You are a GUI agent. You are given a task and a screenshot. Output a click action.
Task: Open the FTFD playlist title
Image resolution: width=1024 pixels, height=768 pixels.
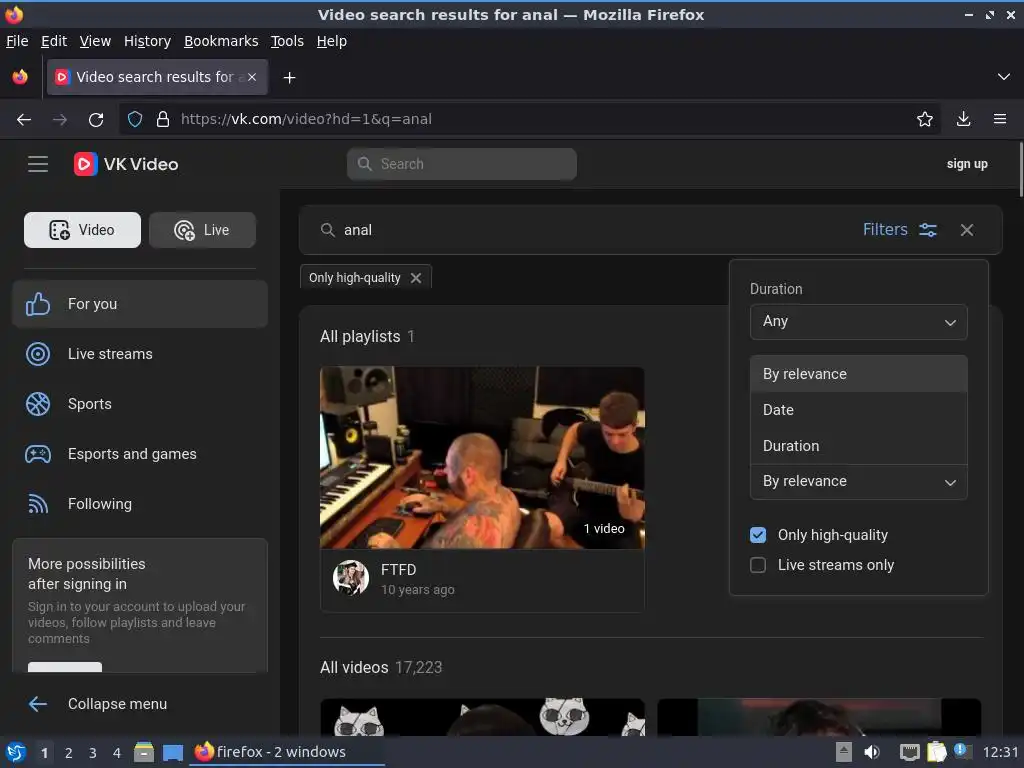pos(398,569)
